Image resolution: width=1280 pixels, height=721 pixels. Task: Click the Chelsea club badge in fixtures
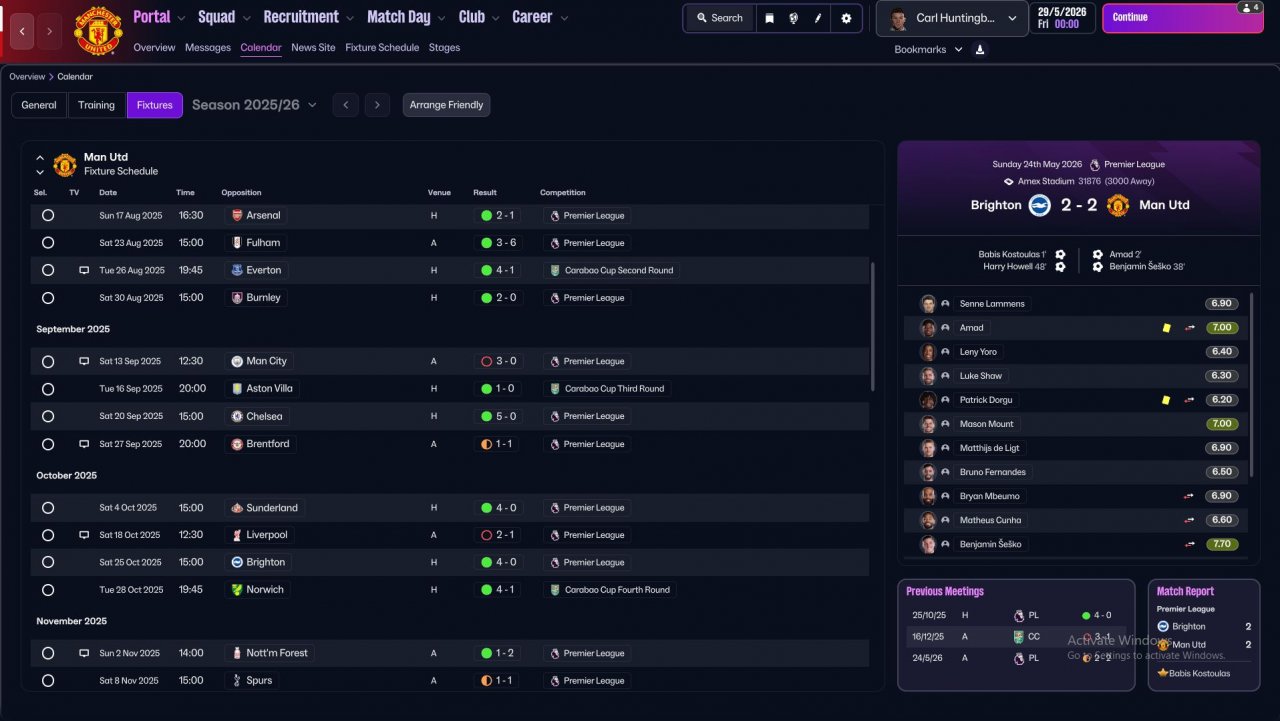pyautogui.click(x=237, y=416)
